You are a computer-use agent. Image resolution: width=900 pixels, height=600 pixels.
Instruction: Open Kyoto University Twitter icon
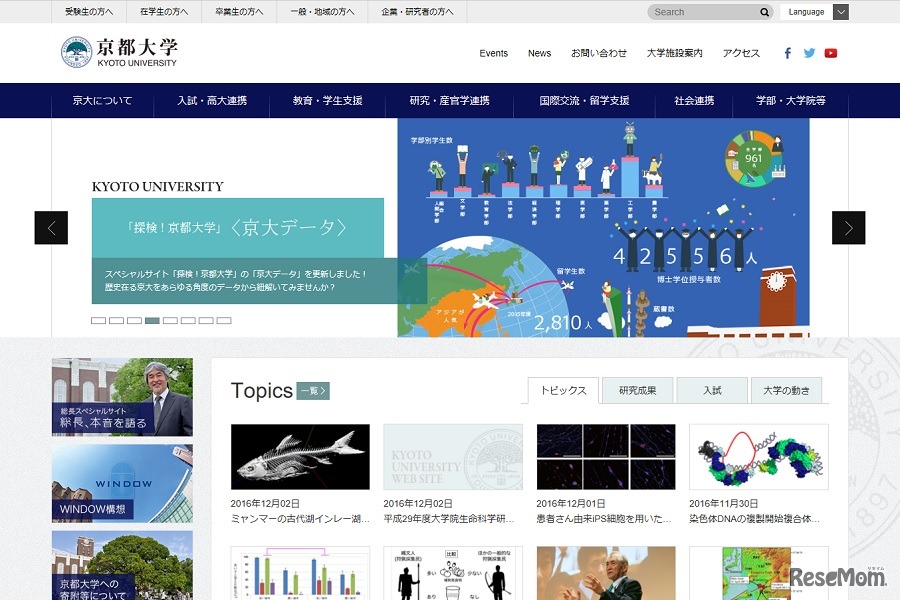809,53
